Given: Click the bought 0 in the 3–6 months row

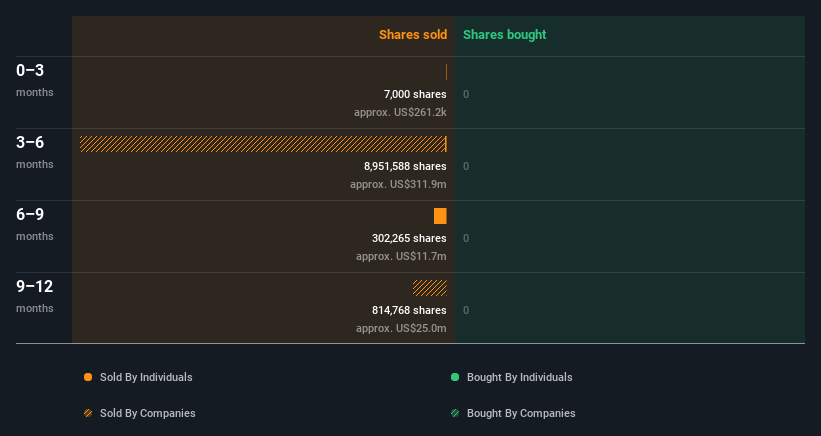Looking at the screenshot, I should (466, 166).
